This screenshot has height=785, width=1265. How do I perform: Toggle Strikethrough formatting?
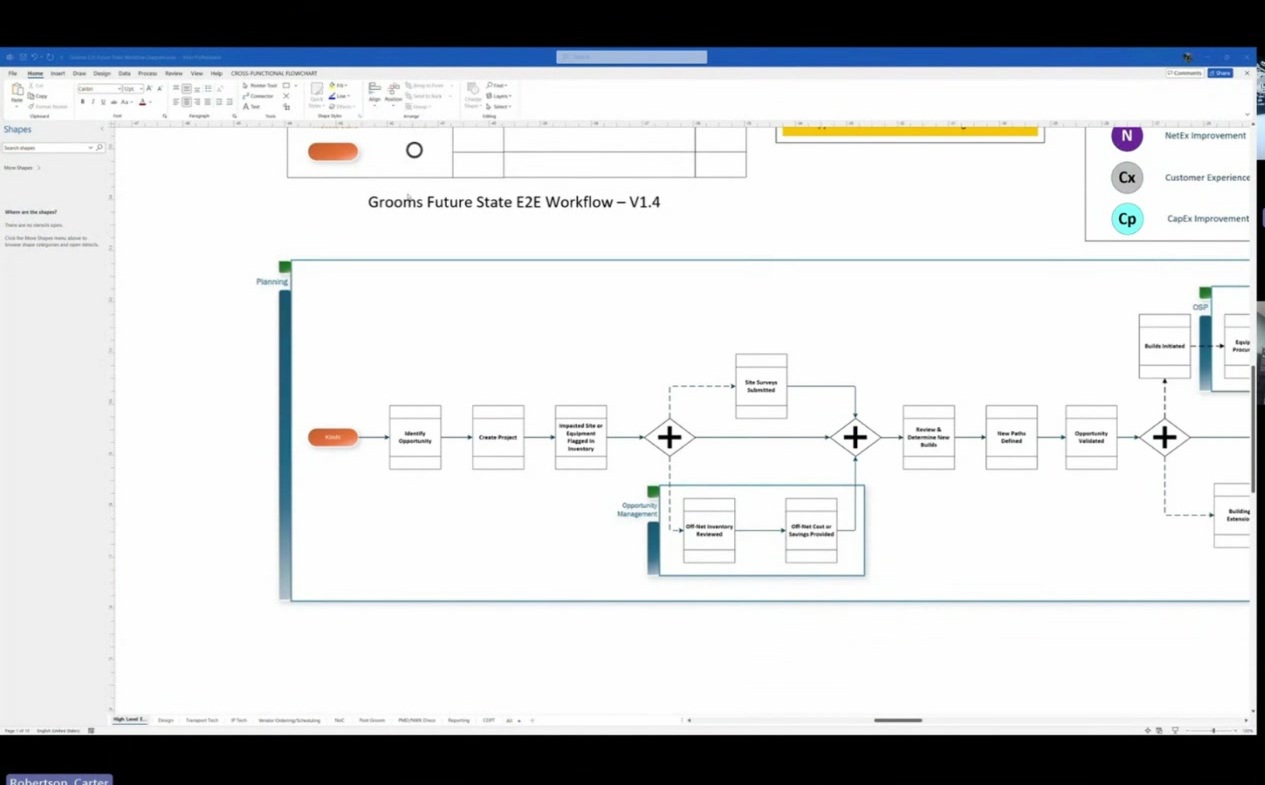pyautogui.click(x=114, y=102)
